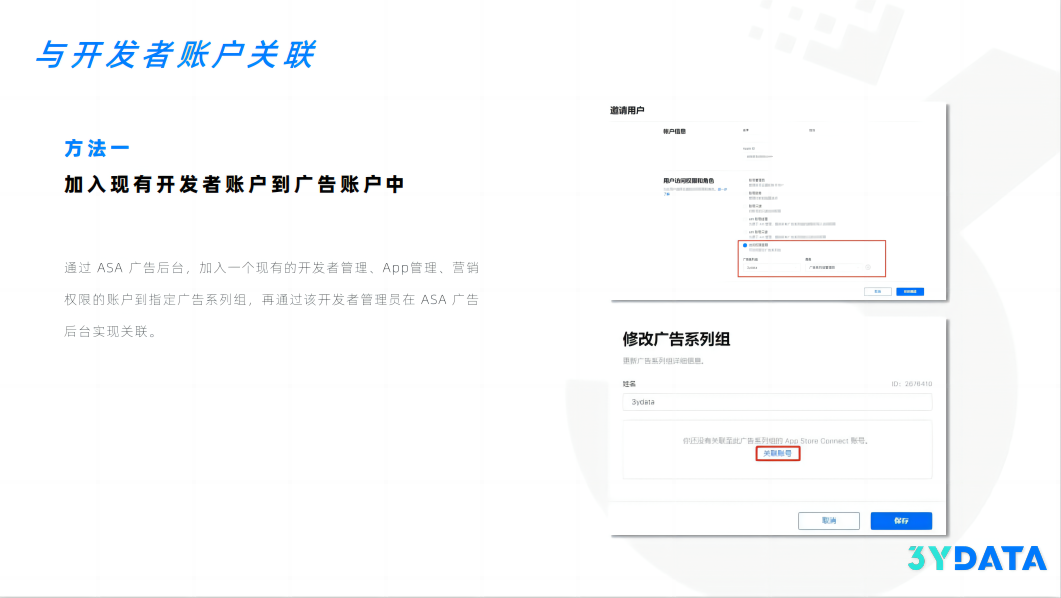Select the blue checked radio in 邀请用户
This screenshot has width=1061, height=598.
coord(745,245)
